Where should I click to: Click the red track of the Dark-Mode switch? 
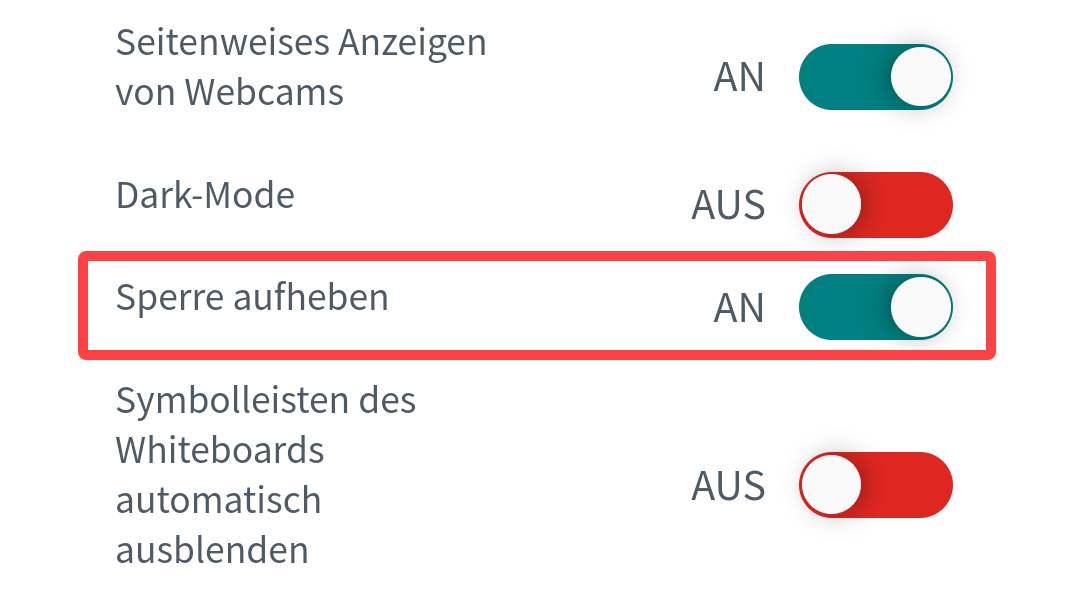click(908, 205)
